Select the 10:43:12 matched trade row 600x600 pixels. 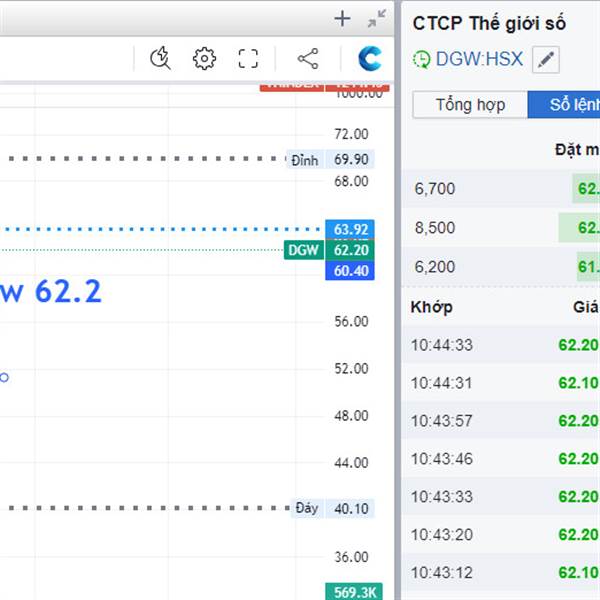(501, 572)
